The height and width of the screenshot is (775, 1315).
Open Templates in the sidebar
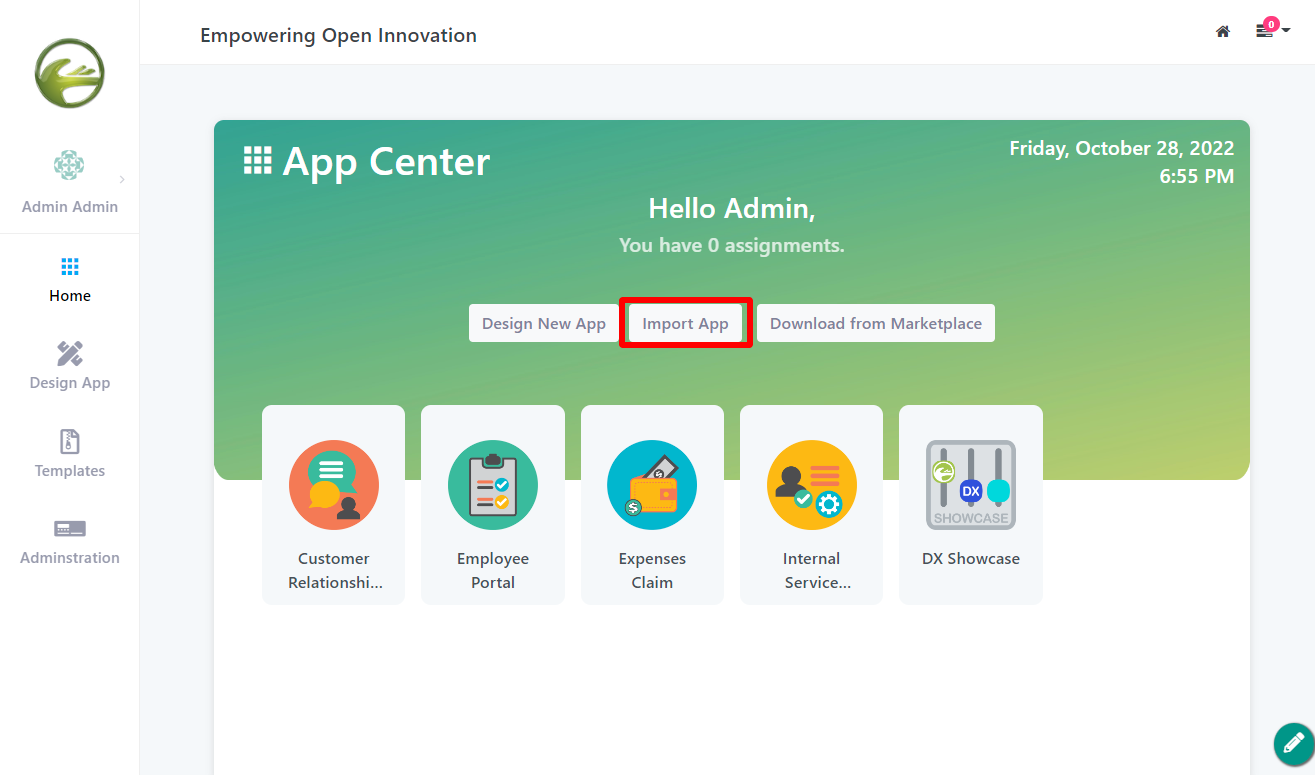point(70,454)
